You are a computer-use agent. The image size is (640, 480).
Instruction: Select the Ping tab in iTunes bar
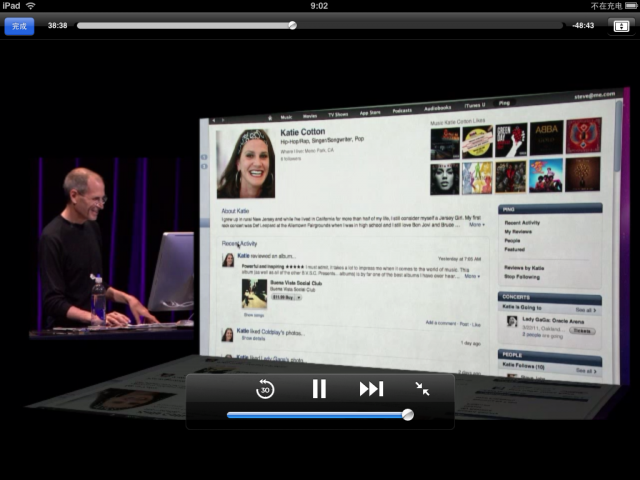pyautogui.click(x=504, y=103)
